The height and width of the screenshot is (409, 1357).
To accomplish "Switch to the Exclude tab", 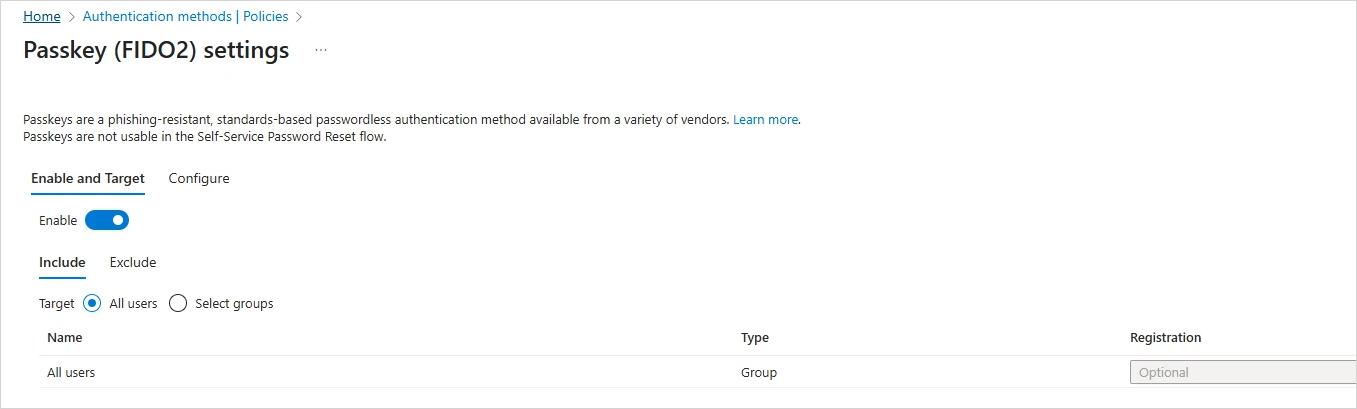I will click(133, 263).
